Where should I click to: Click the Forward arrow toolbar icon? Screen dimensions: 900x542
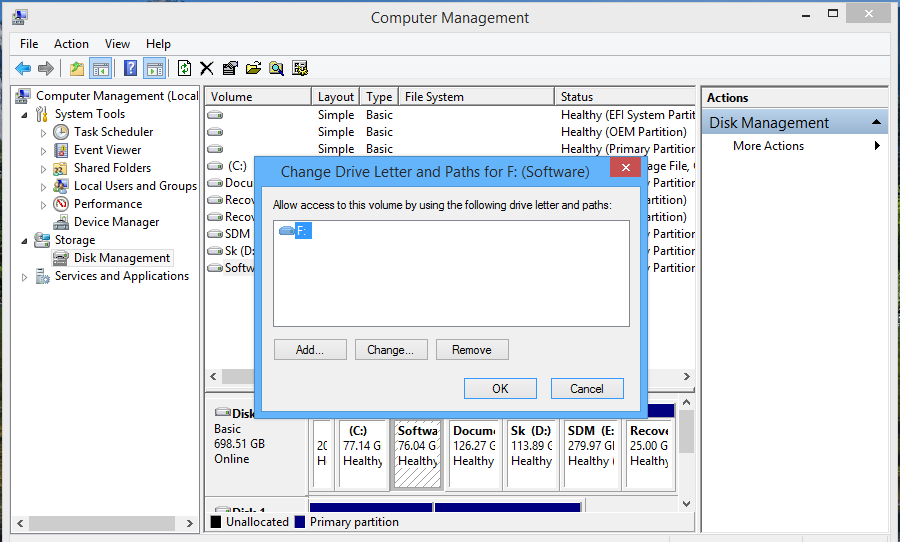click(x=46, y=69)
